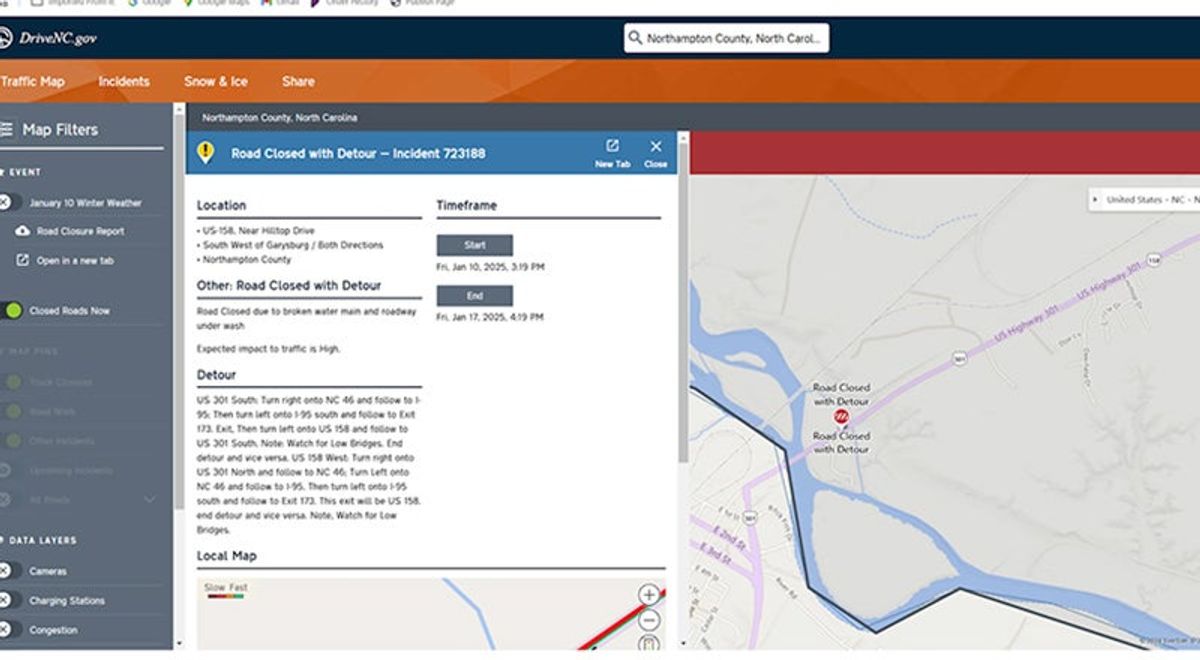Screen dimensions: 1200x660
Task: Click Road Closure Report link
Action: [81, 231]
